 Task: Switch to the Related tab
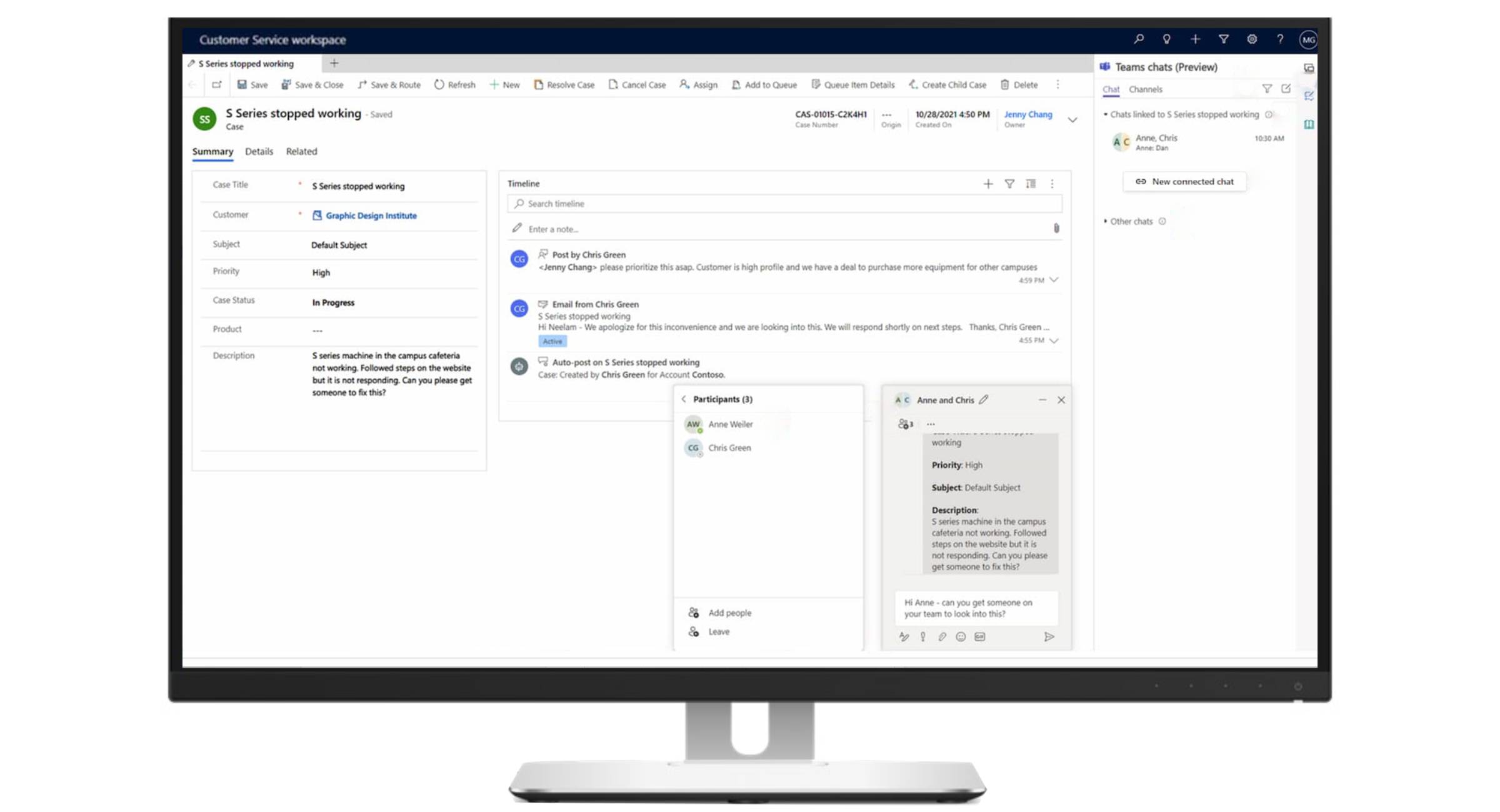[x=301, y=151]
